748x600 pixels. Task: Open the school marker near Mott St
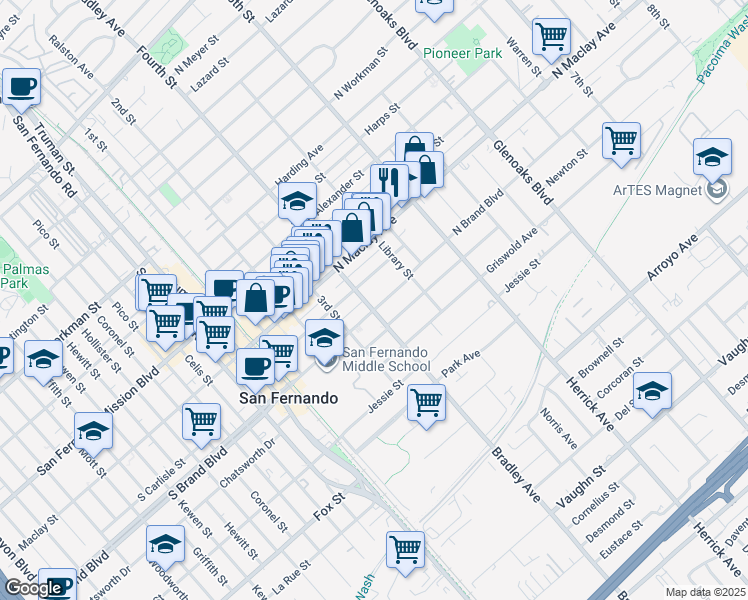coord(93,431)
